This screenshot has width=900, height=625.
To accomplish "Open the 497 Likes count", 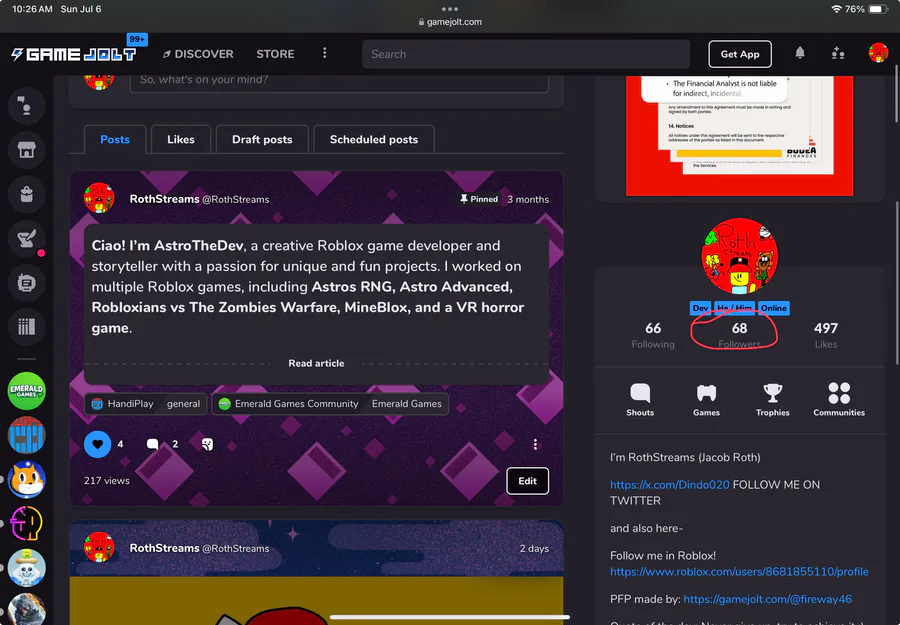I will [x=825, y=335].
